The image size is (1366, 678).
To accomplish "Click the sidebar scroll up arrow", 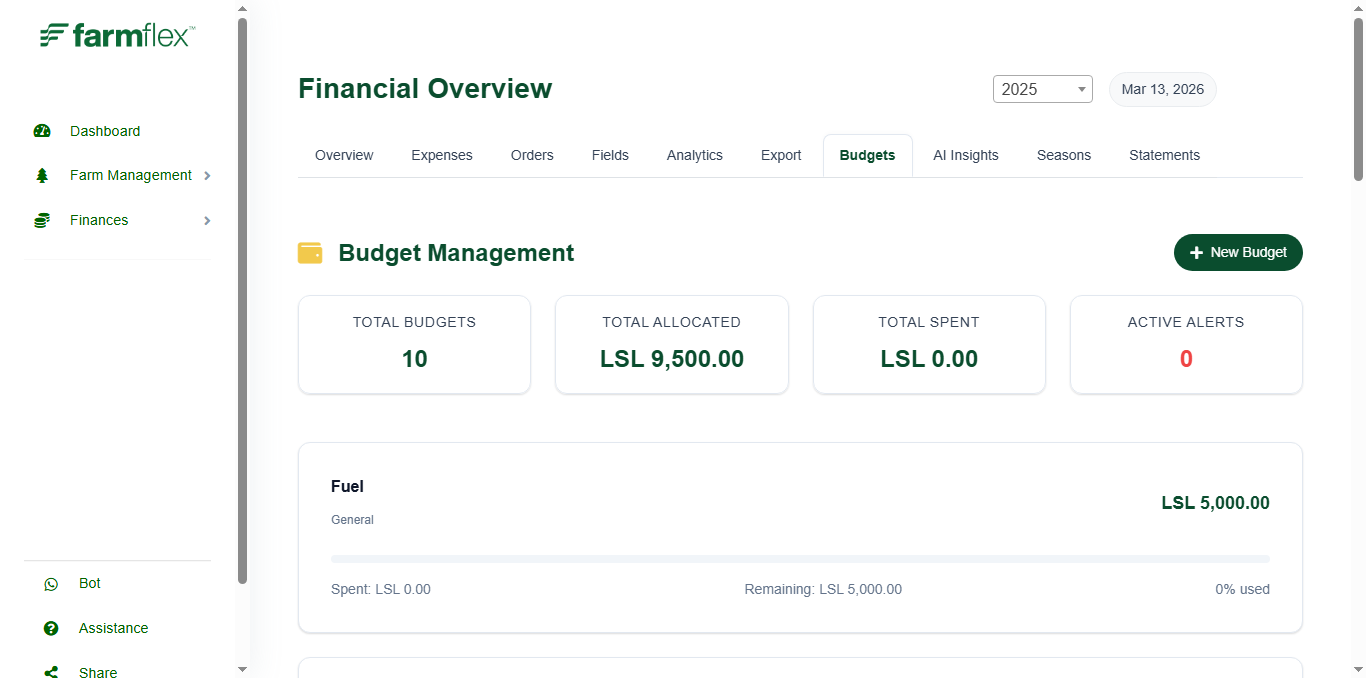I will tap(242, 9).
